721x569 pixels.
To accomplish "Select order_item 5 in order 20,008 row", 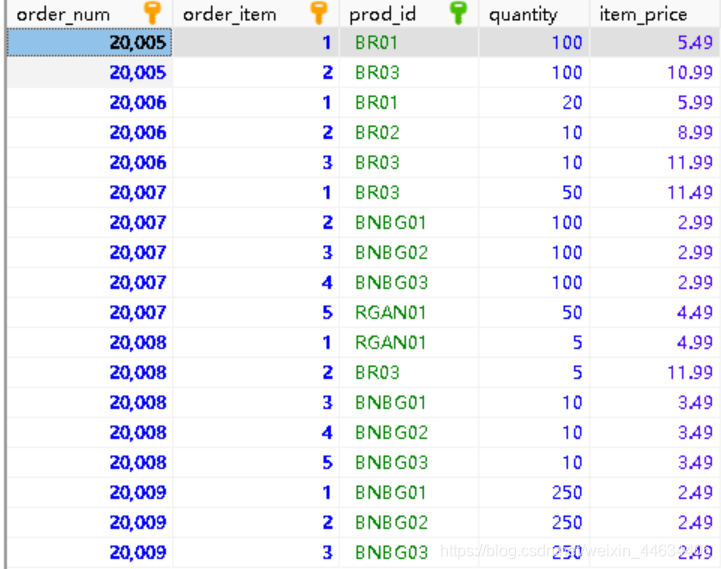I will pyautogui.click(x=256, y=462).
